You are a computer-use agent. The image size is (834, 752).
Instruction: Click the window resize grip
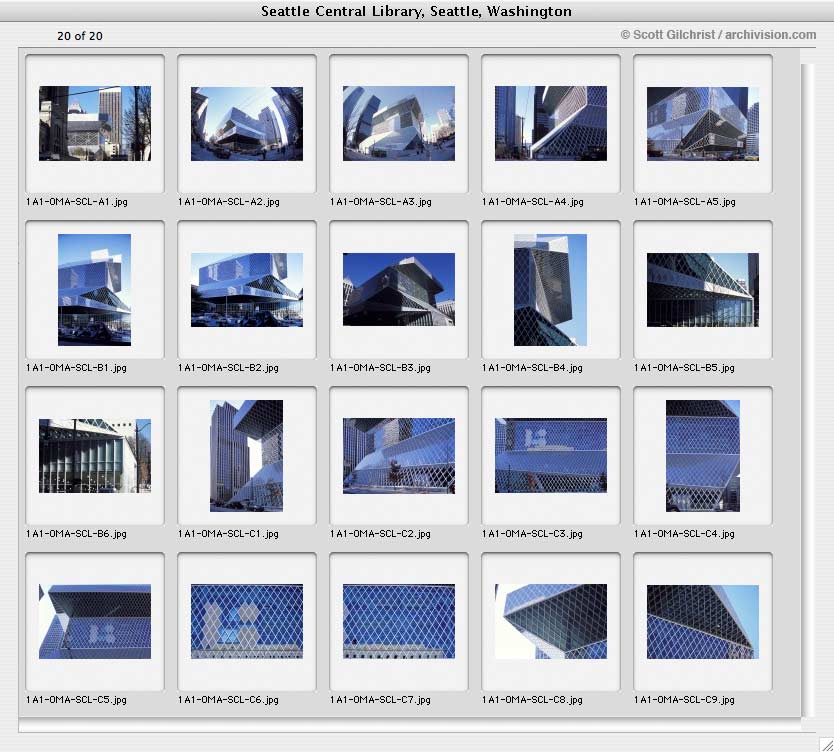(826, 744)
